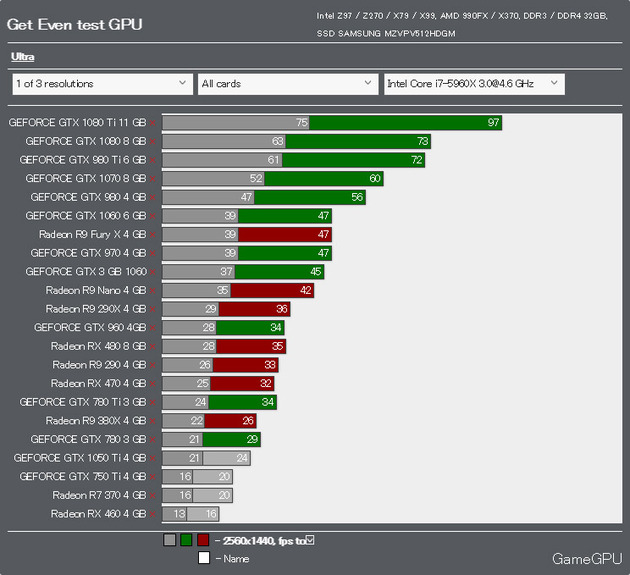Screen dimensions: 630x575
Task: Remove GEFORCE GTX 960 4GB via red X
Action: pos(153,328)
